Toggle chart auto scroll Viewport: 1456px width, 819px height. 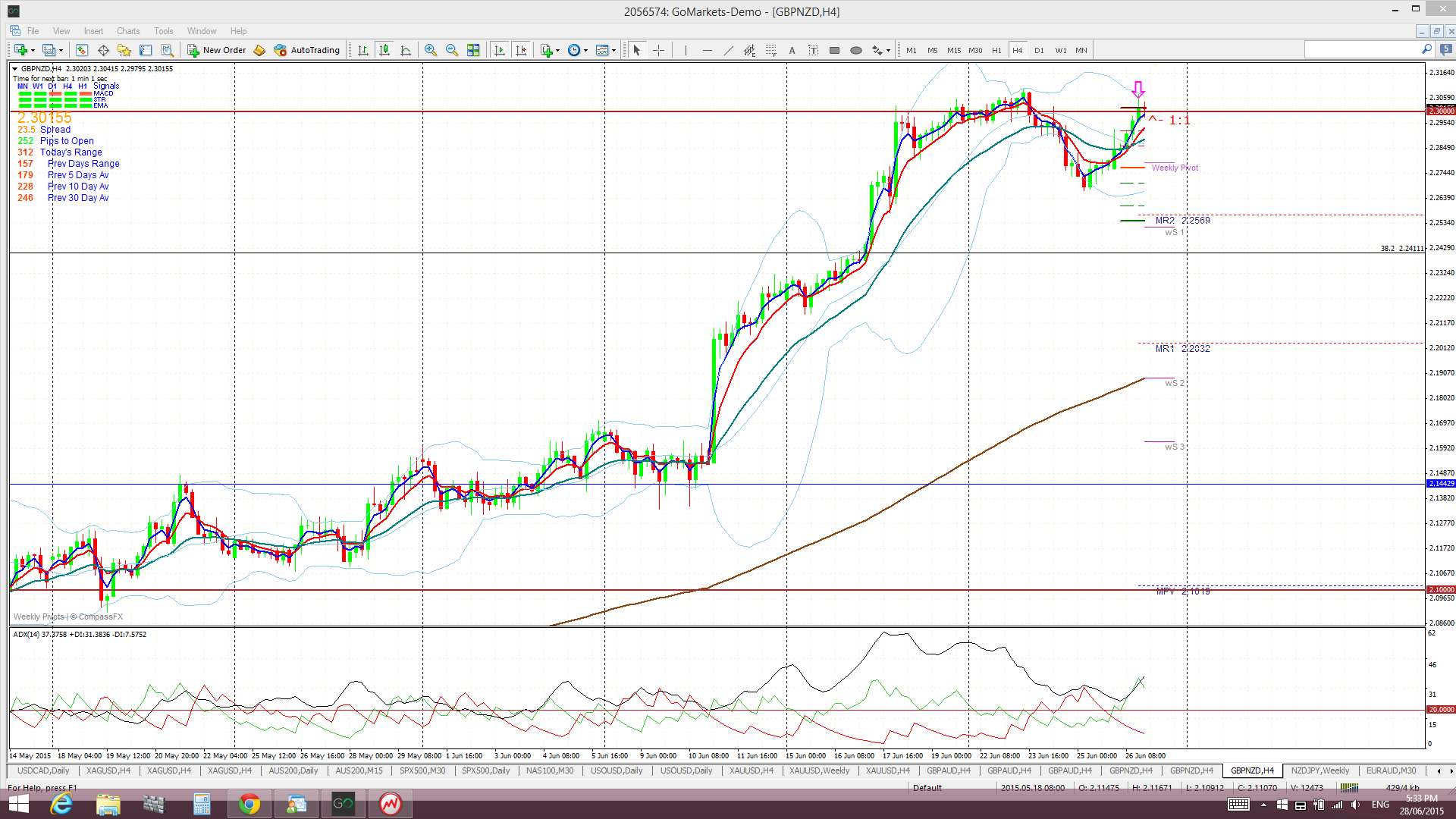pos(499,50)
